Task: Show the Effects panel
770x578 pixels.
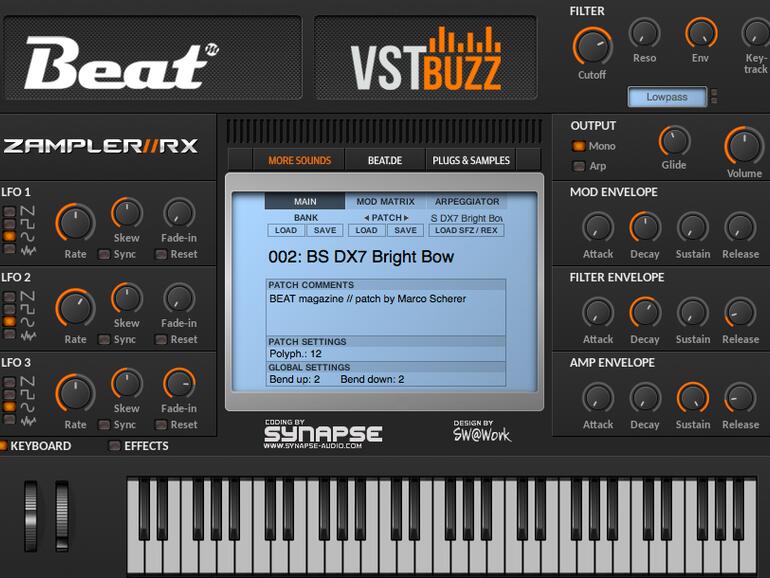Action: [114, 446]
